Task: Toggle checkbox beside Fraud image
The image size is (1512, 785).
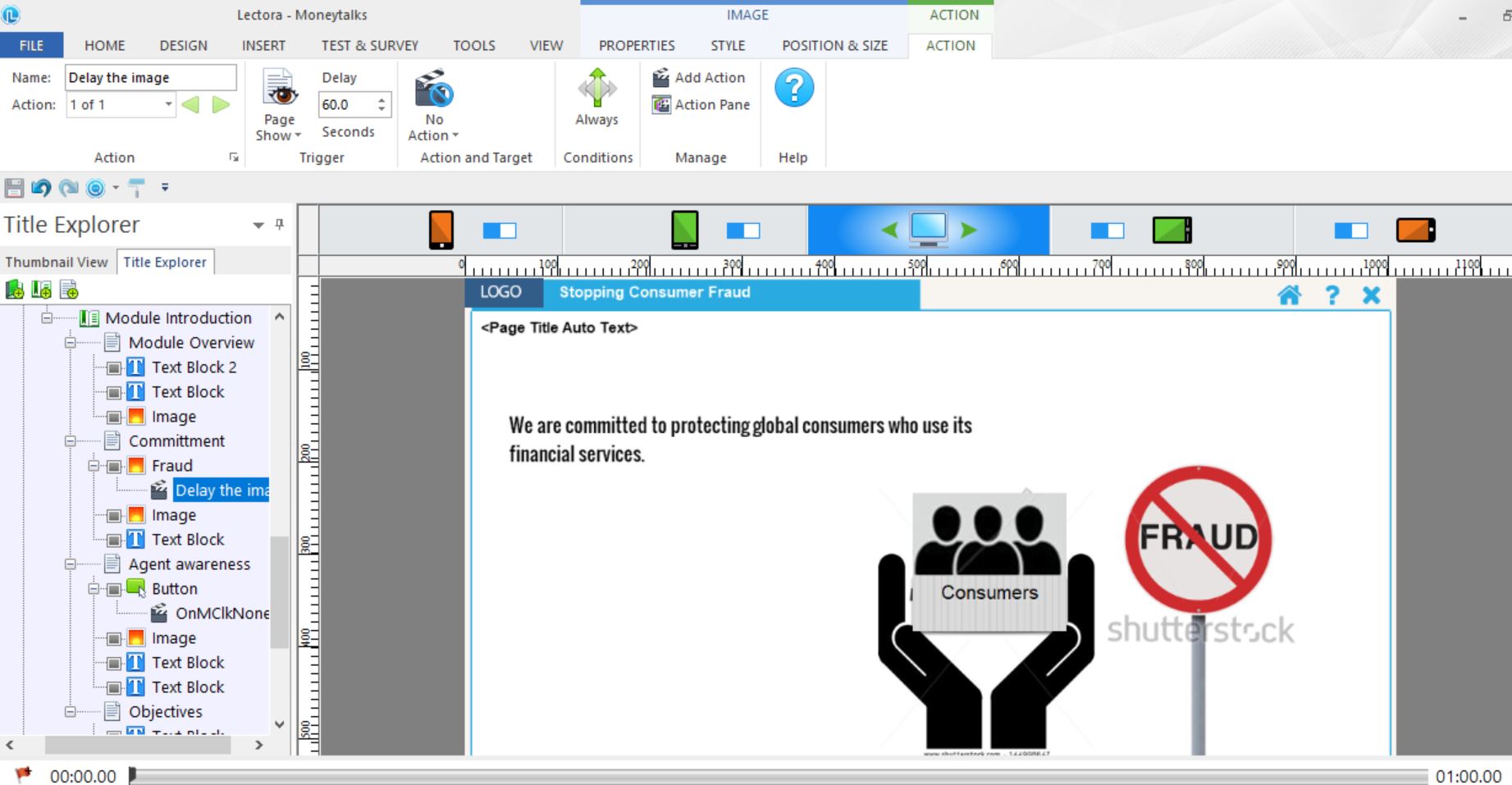Action: pos(115,466)
